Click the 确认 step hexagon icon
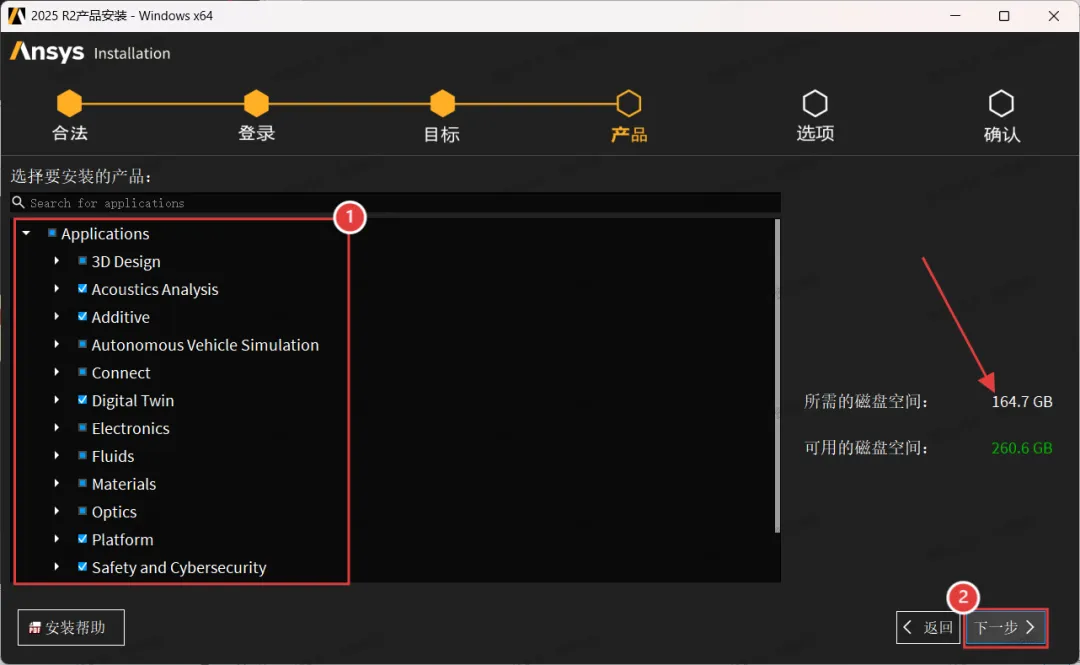 tap(1001, 103)
